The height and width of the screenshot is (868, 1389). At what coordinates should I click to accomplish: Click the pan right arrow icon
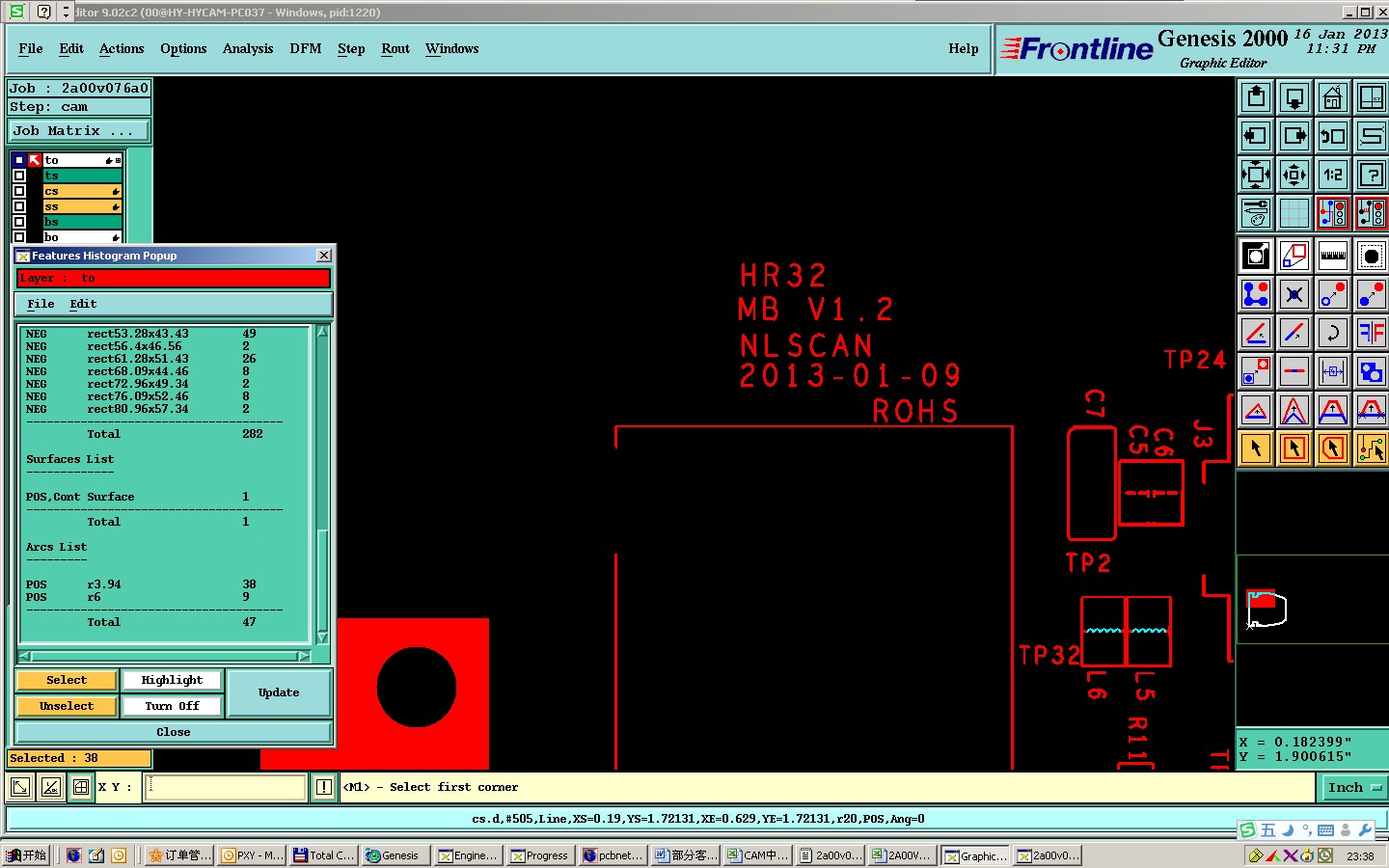pos(1294,136)
